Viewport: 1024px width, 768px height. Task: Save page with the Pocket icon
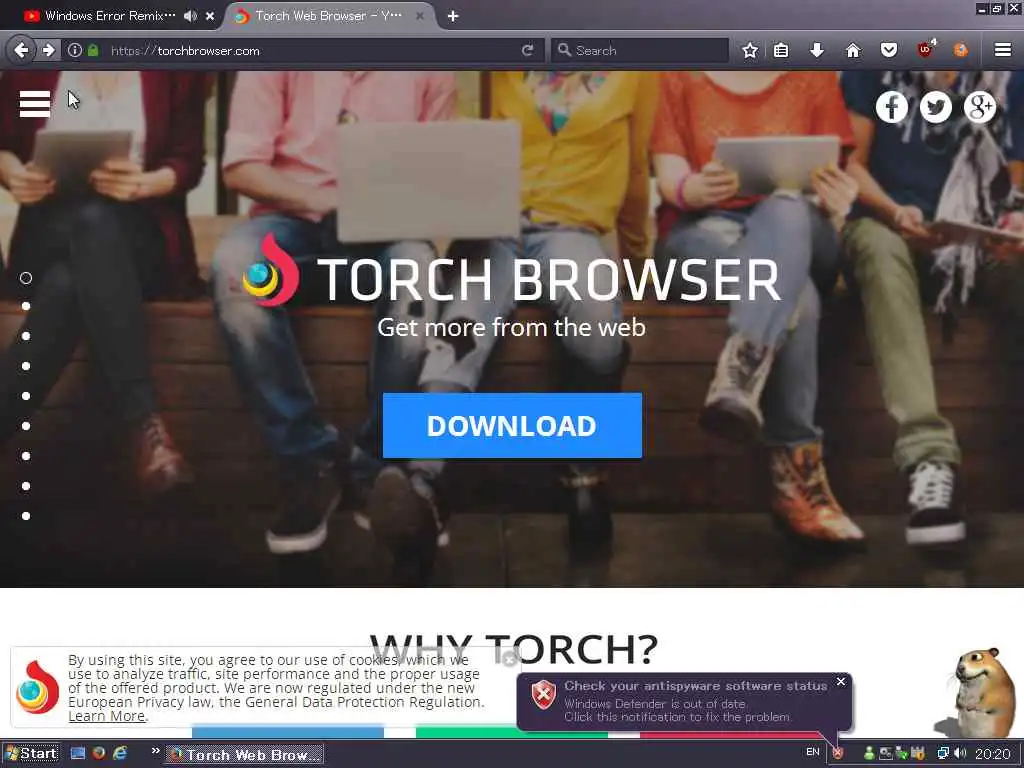[889, 50]
